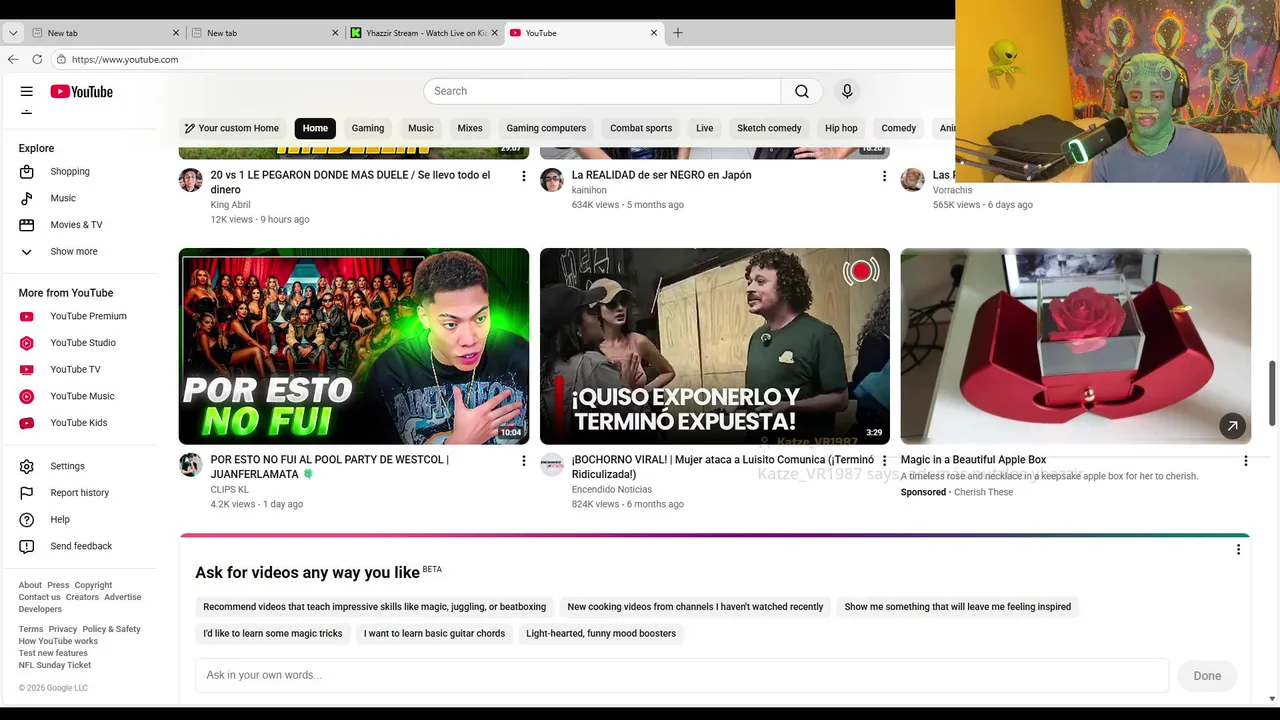The image size is (1280, 720).
Task: Open sponsored ad external link arrow
Action: click(x=1232, y=426)
